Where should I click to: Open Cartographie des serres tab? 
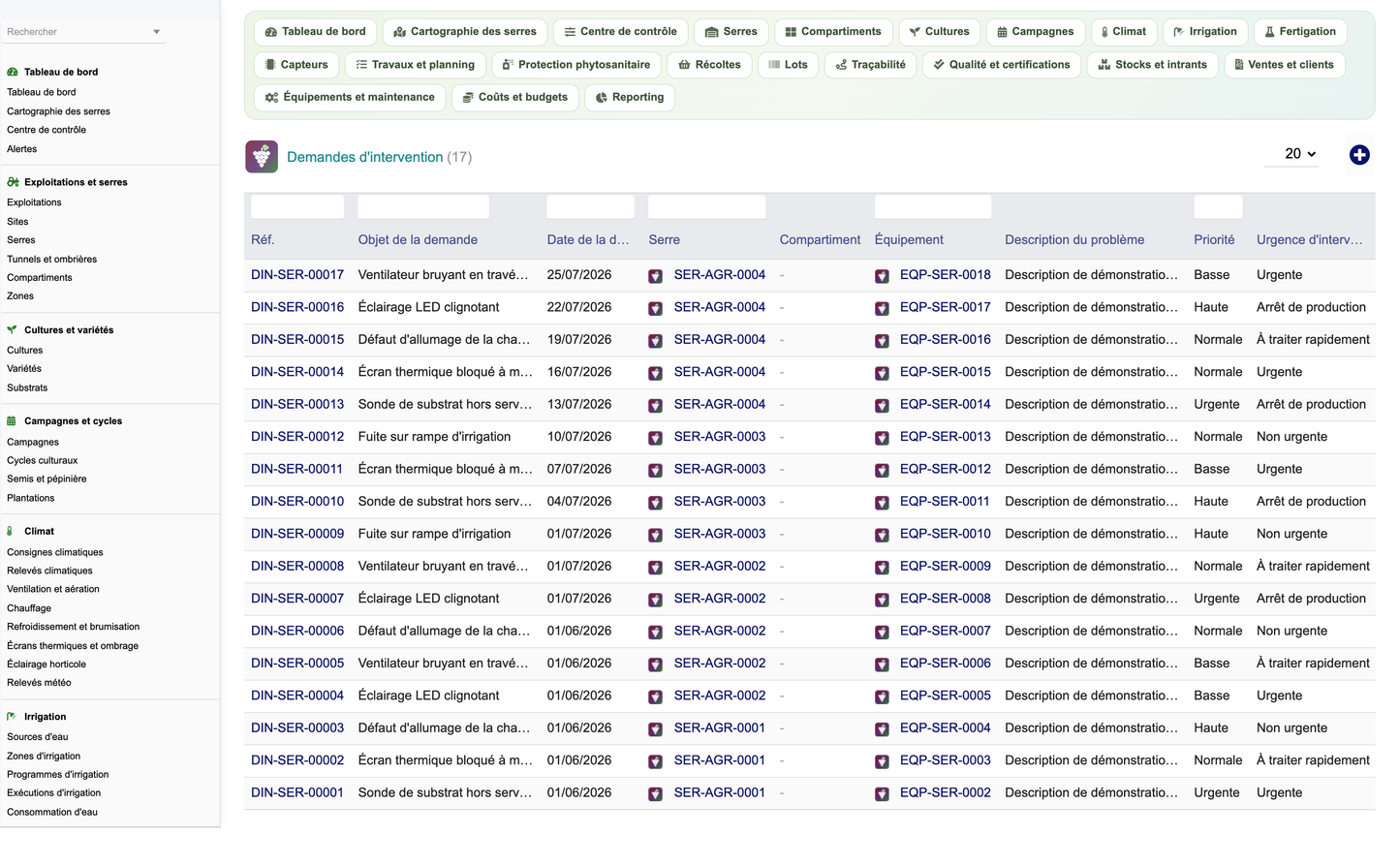point(465,32)
